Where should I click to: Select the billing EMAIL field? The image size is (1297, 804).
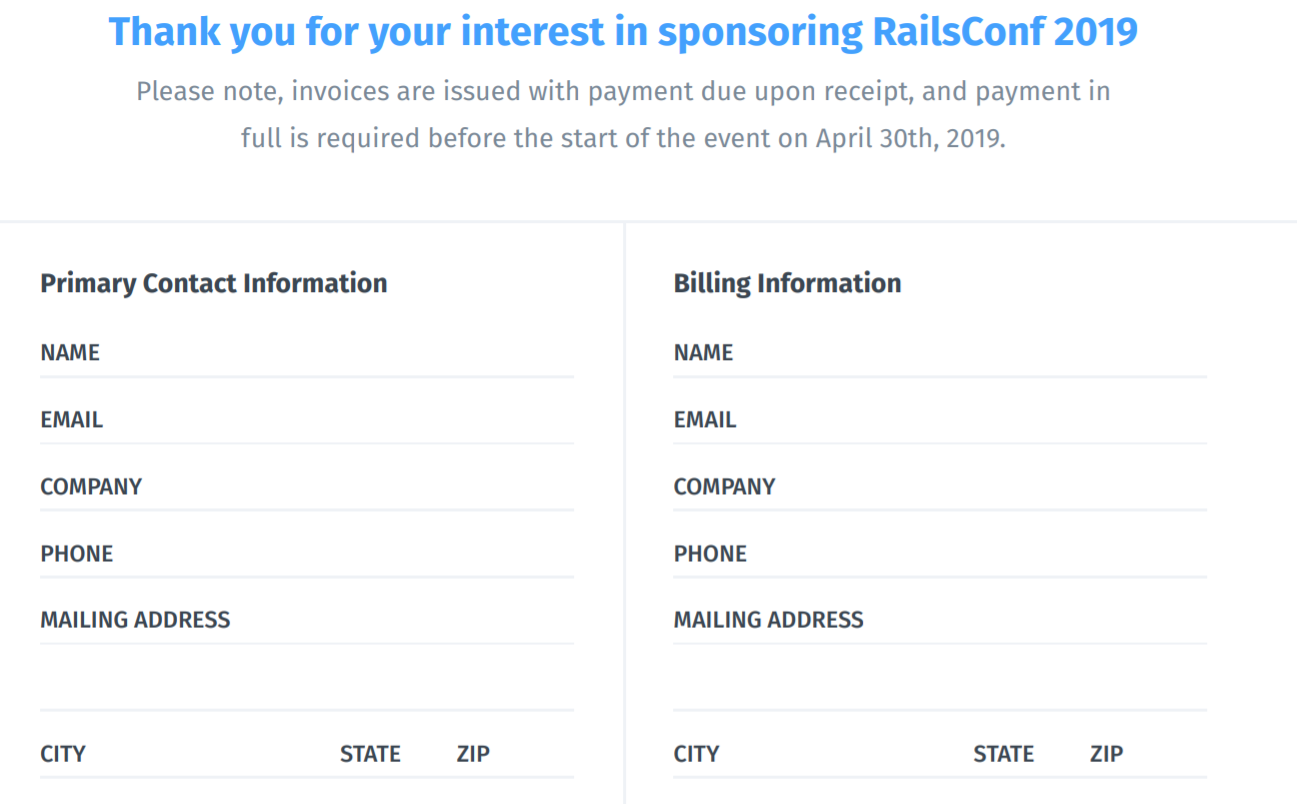click(970, 421)
